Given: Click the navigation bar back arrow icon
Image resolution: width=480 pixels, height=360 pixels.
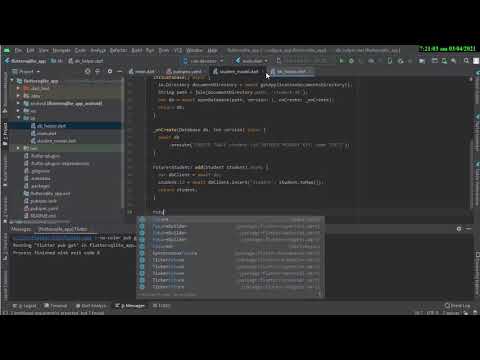Looking at the screenshot, I should pos(7,61).
